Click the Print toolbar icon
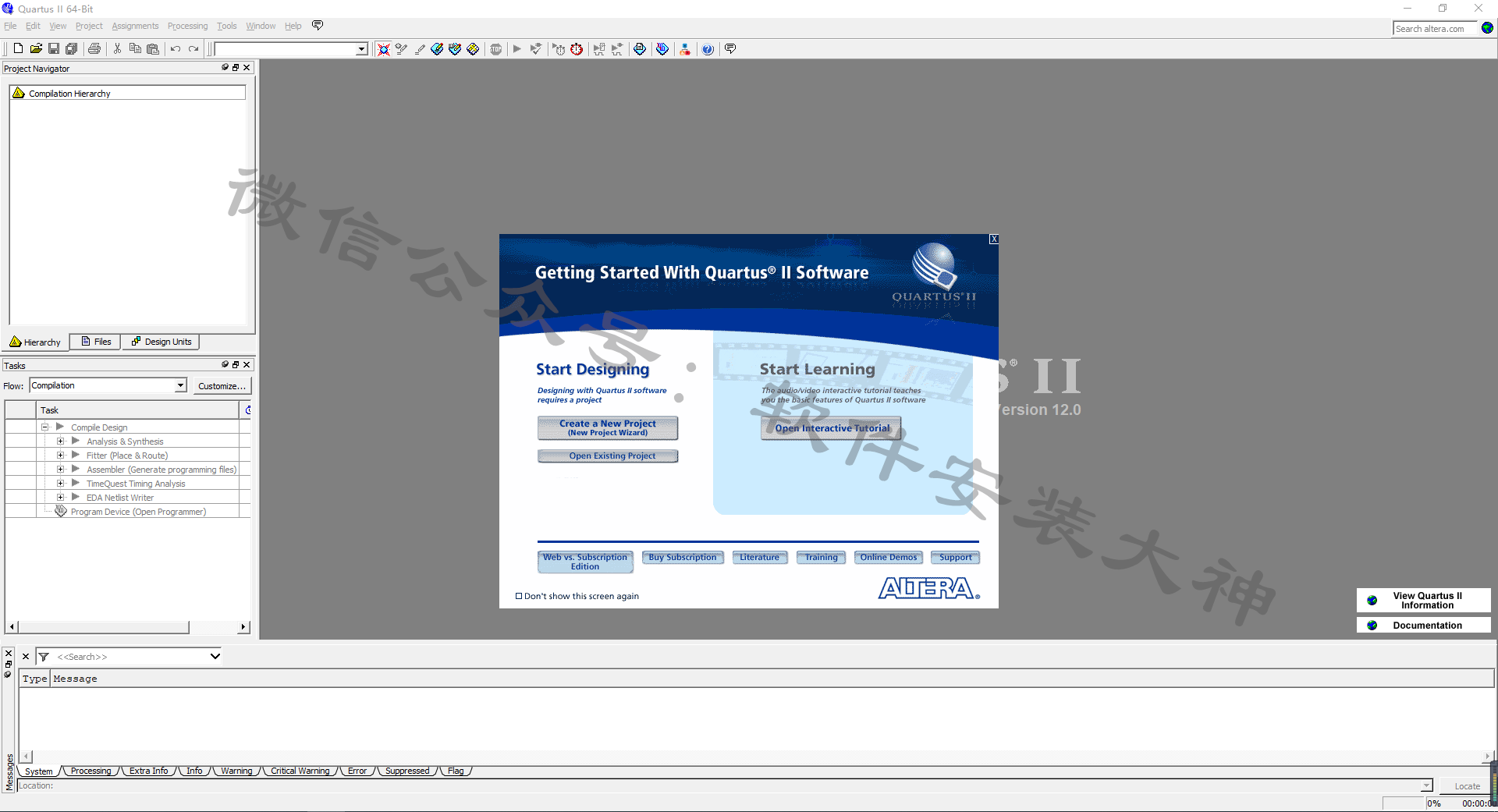The width and height of the screenshot is (1498, 812). coord(94,48)
